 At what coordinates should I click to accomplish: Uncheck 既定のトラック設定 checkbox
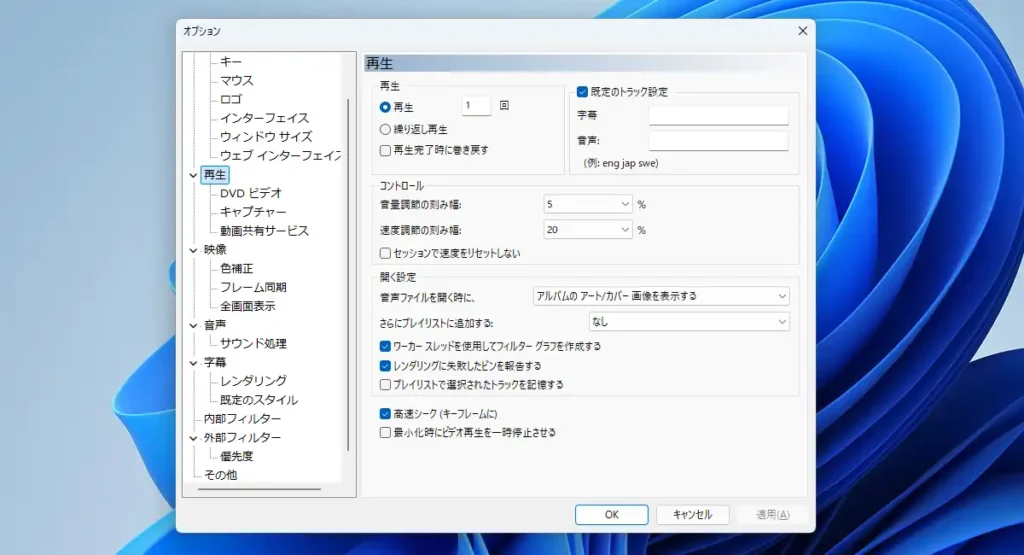(583, 91)
